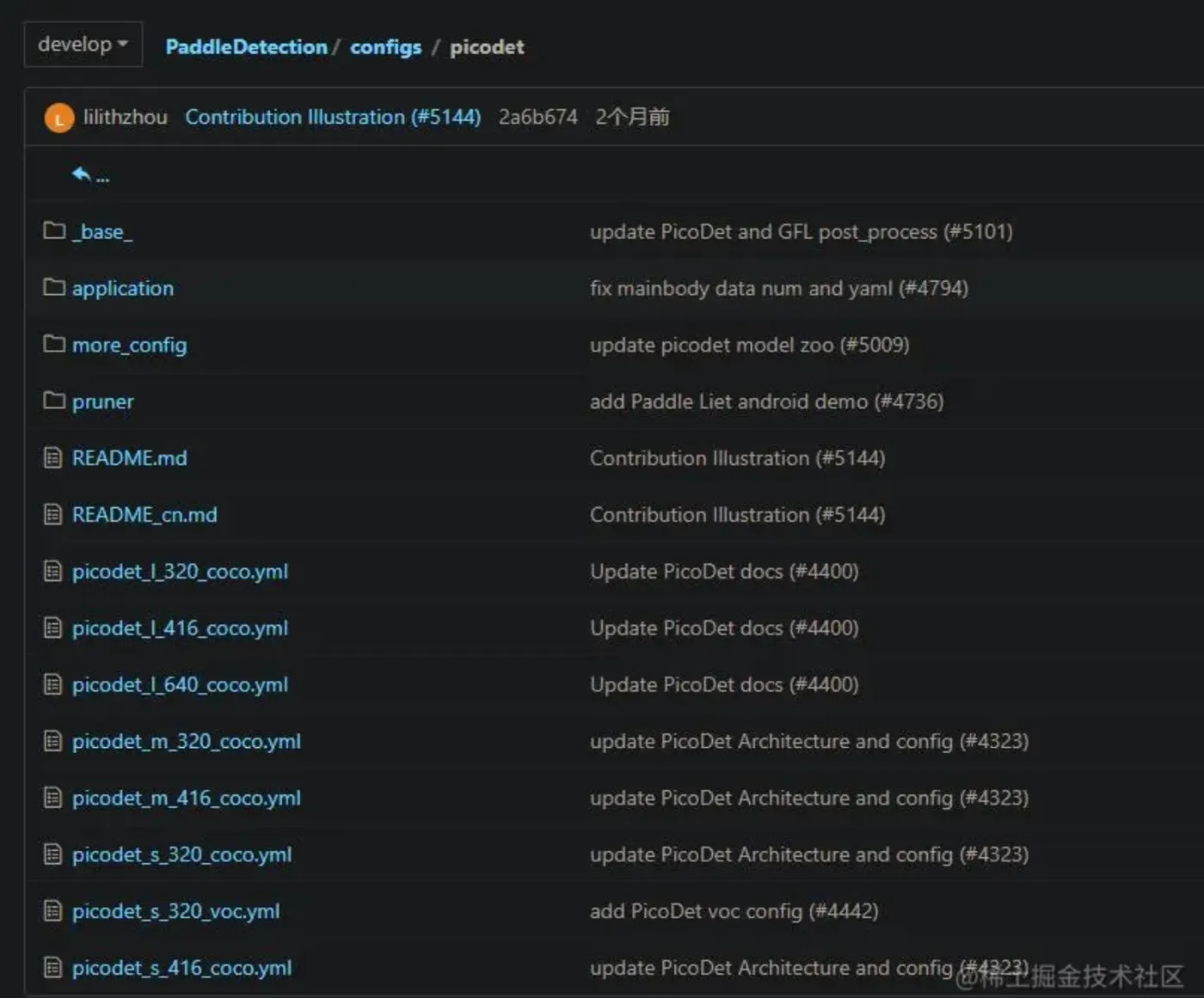Open picodet_l_320_coco.yml file
The width and height of the screenshot is (1204, 998).
[x=180, y=572]
